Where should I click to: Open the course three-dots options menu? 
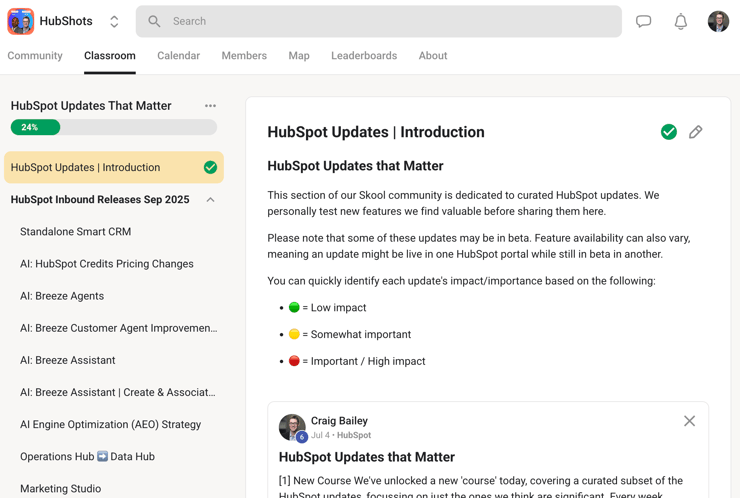pos(210,106)
